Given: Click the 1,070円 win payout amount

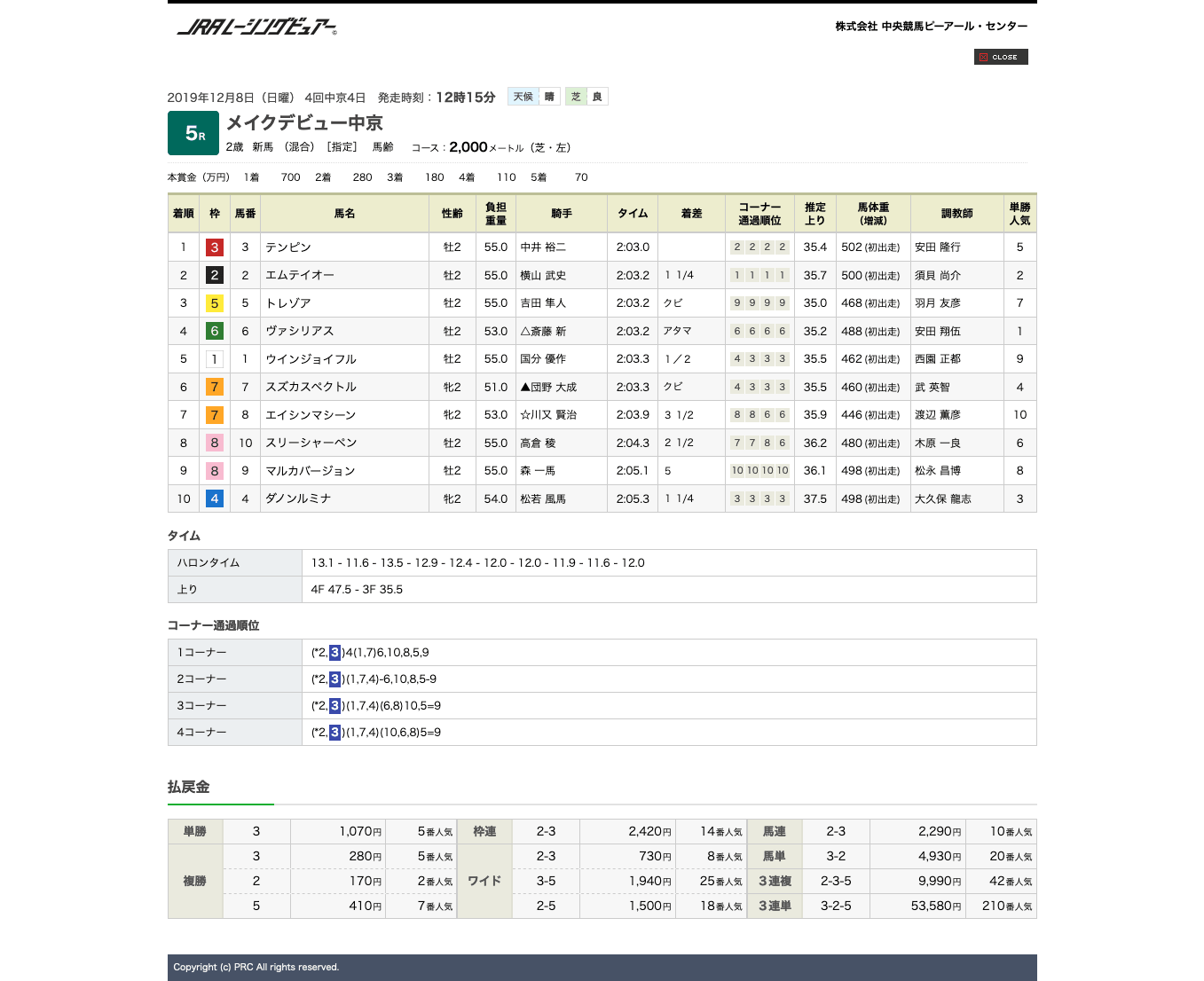Looking at the screenshot, I should coord(360,832).
